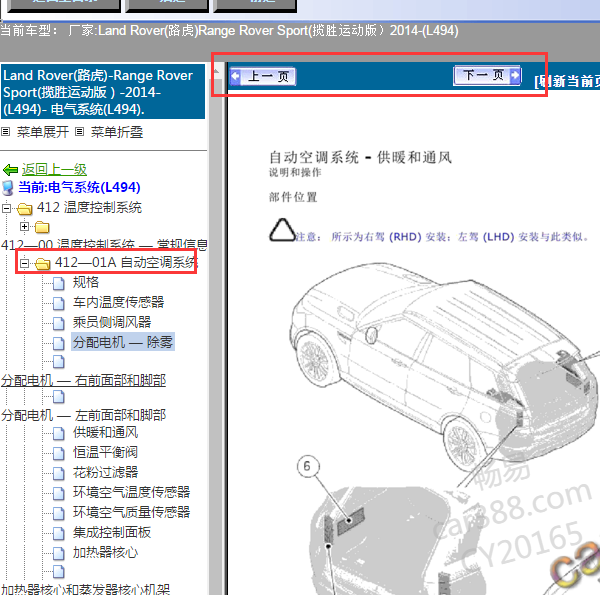Click page icon above 加热器核心和蒸发器核心机架
This screenshot has height=595, width=600.
(x=59, y=571)
